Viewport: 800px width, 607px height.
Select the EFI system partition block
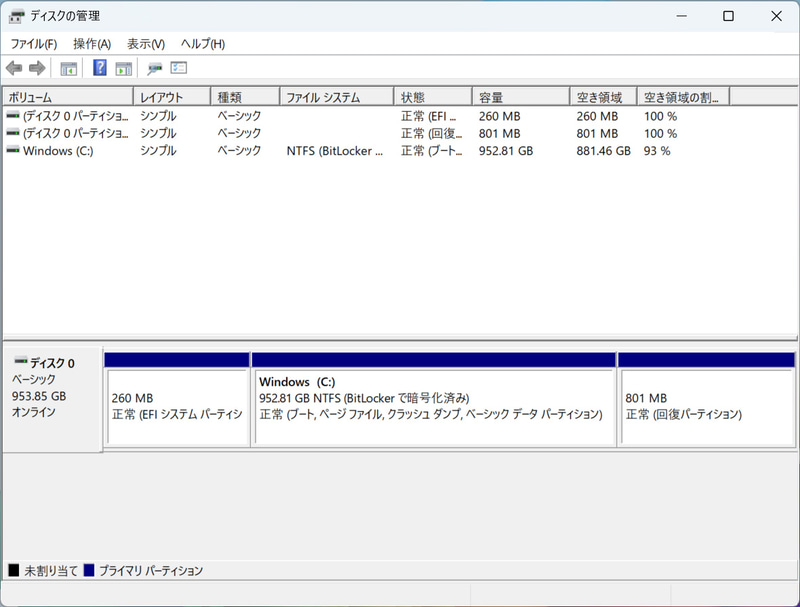tap(177, 390)
